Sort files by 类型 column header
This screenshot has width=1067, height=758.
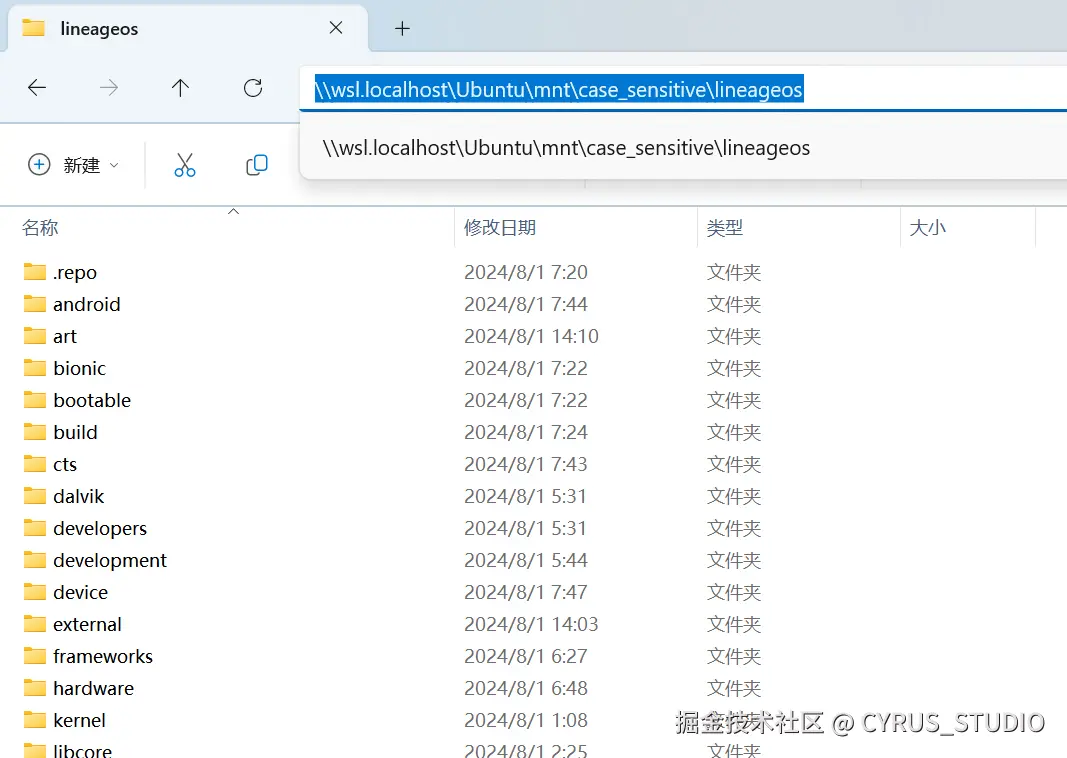click(x=725, y=227)
